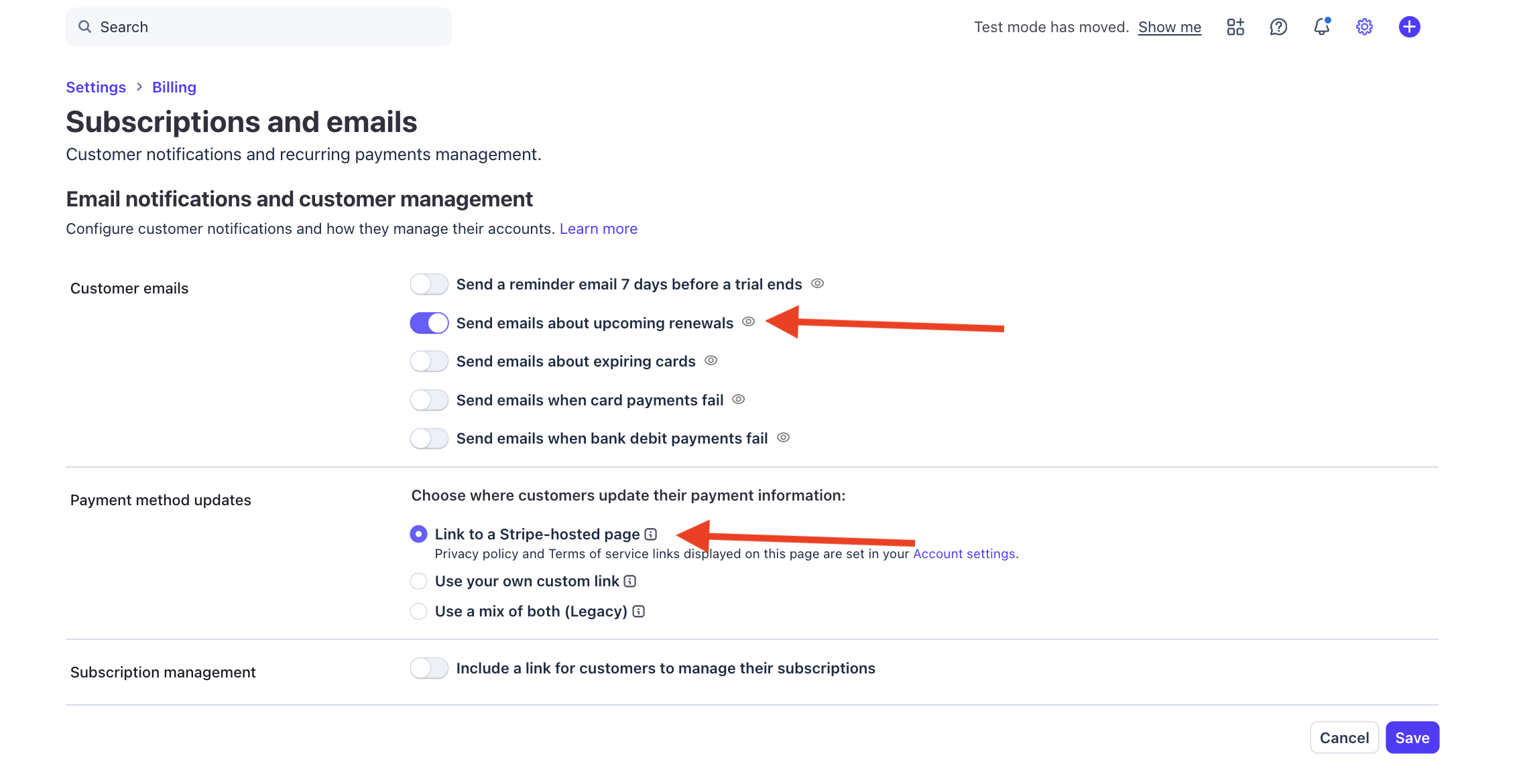
Task: Focus the Search field
Action: tap(258, 27)
